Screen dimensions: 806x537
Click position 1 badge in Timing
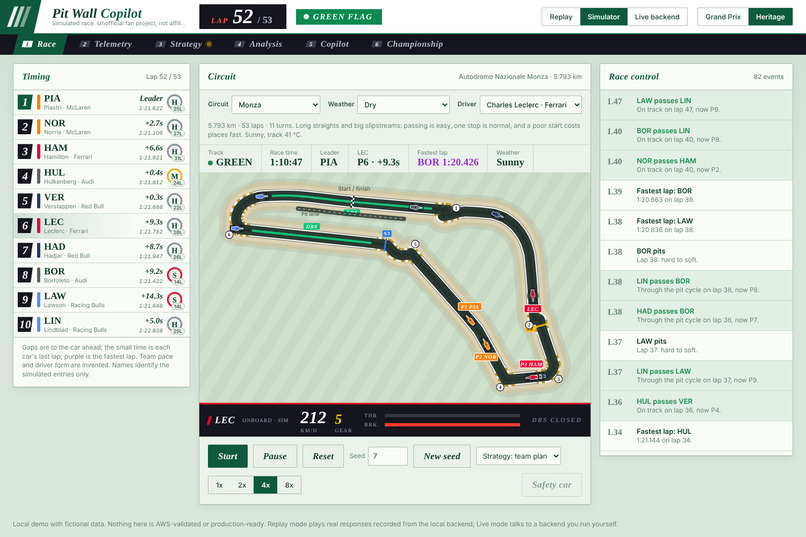(25, 102)
